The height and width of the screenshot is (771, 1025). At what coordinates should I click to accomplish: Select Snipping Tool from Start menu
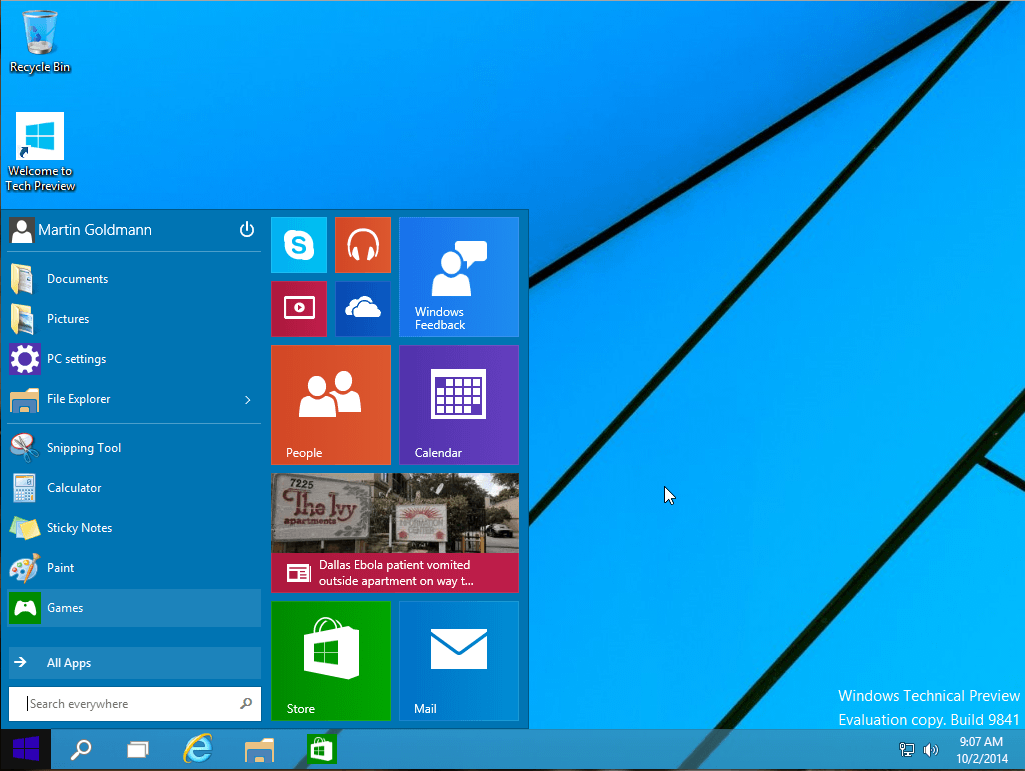[x=84, y=448]
